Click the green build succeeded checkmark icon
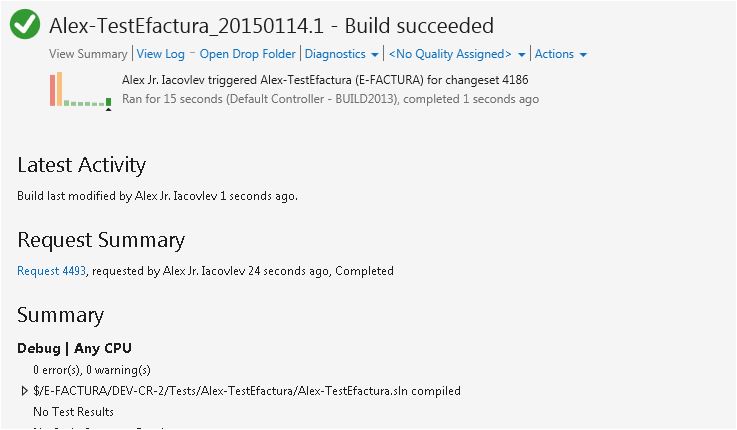This screenshot has height=430, width=737. pos(25,24)
